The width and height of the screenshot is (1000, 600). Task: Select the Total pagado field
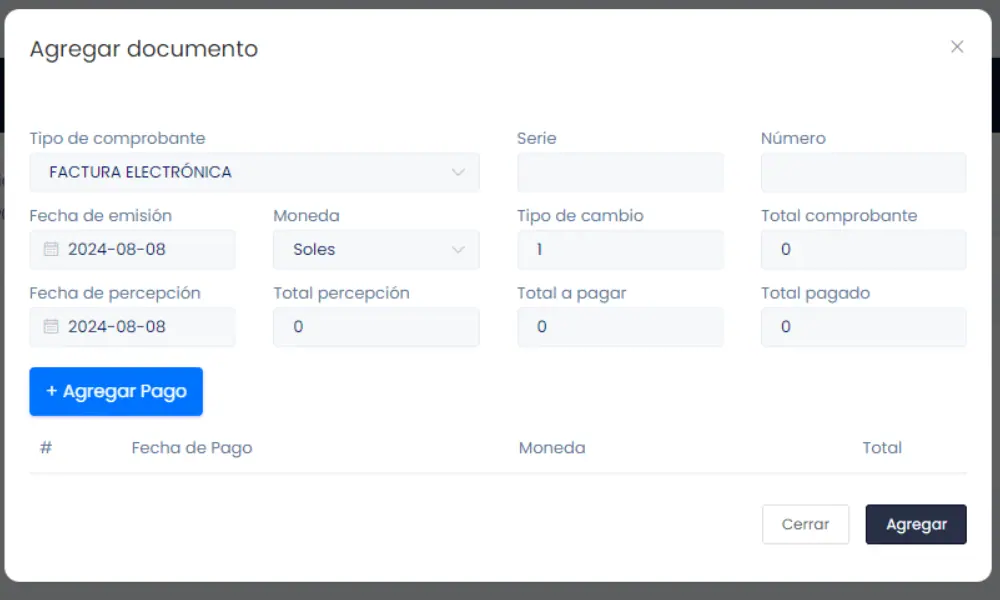(x=864, y=326)
